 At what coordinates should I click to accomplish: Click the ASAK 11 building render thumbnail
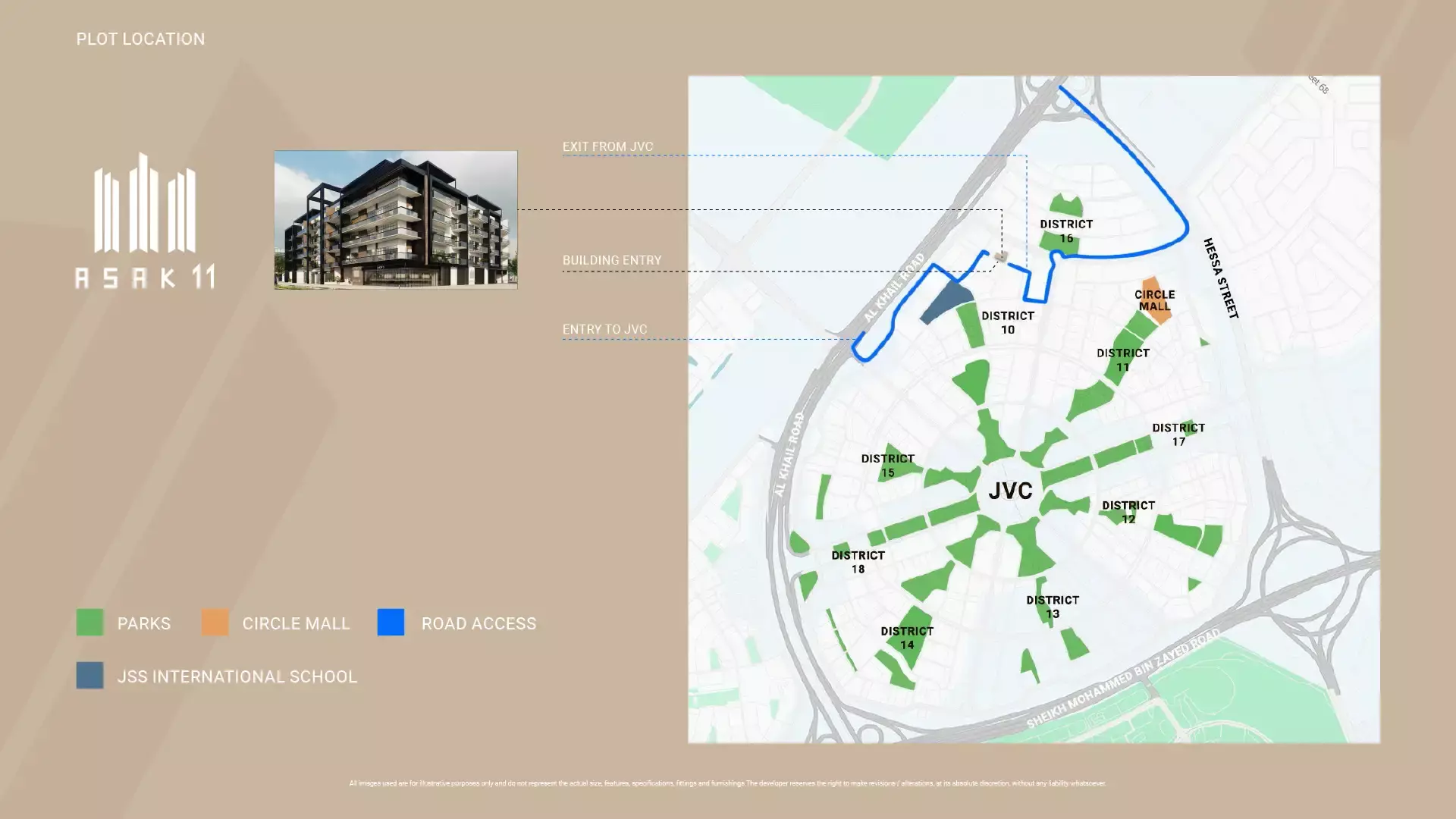pyautogui.click(x=394, y=220)
